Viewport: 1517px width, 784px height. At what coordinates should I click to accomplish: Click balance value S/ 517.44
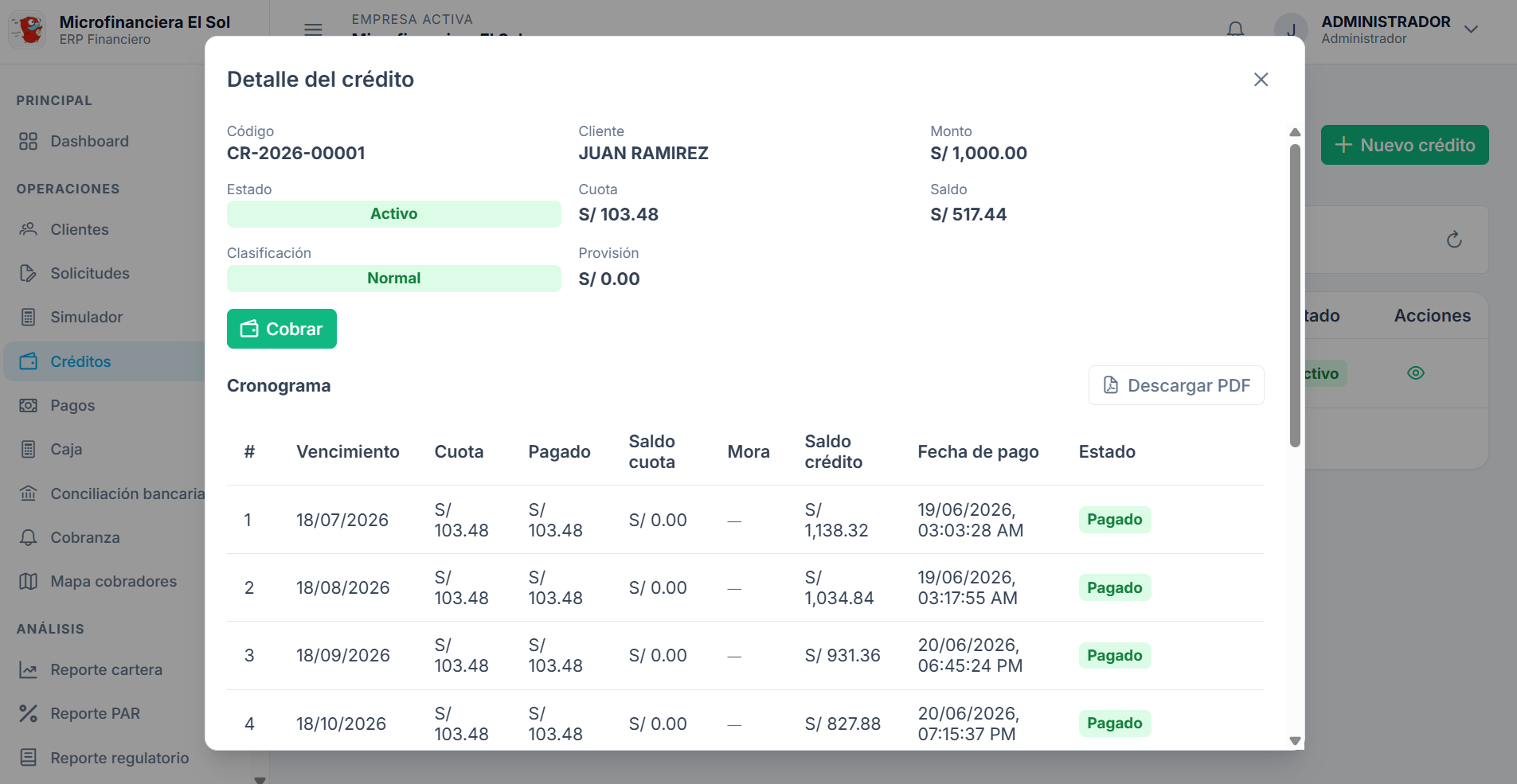click(x=968, y=214)
